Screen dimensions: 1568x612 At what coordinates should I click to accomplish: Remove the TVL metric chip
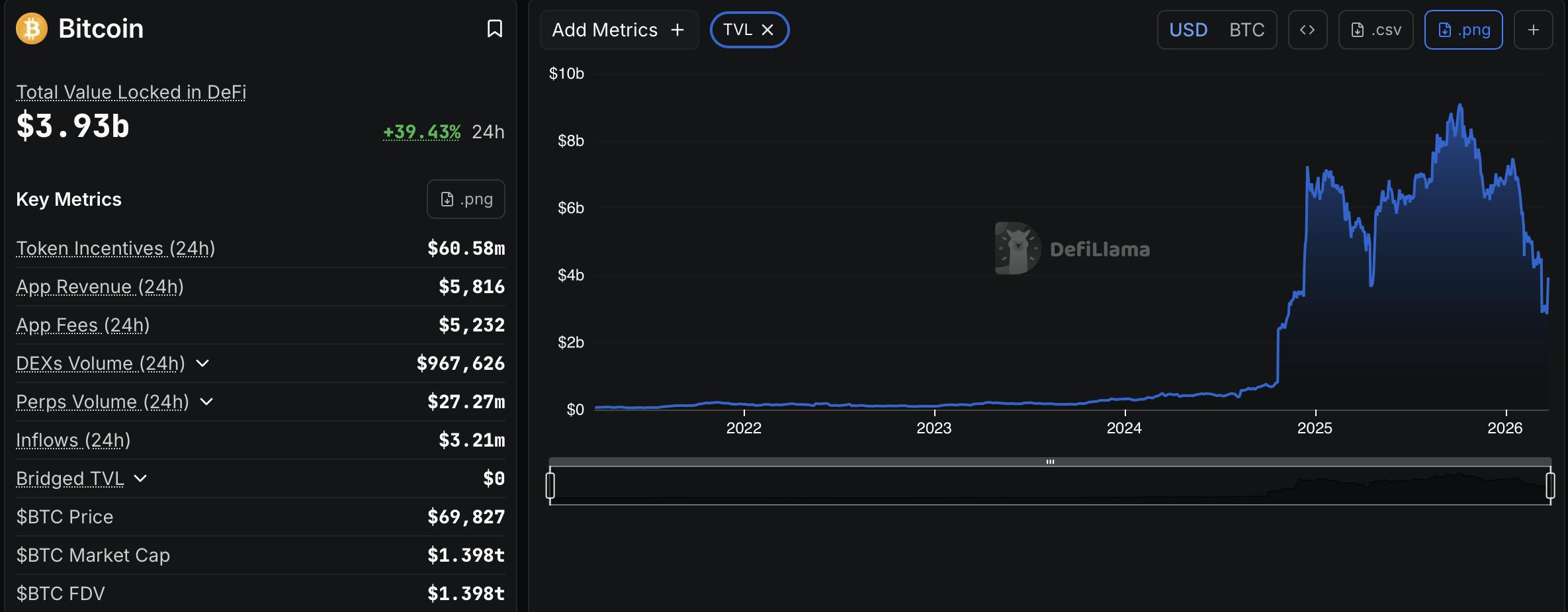click(767, 30)
